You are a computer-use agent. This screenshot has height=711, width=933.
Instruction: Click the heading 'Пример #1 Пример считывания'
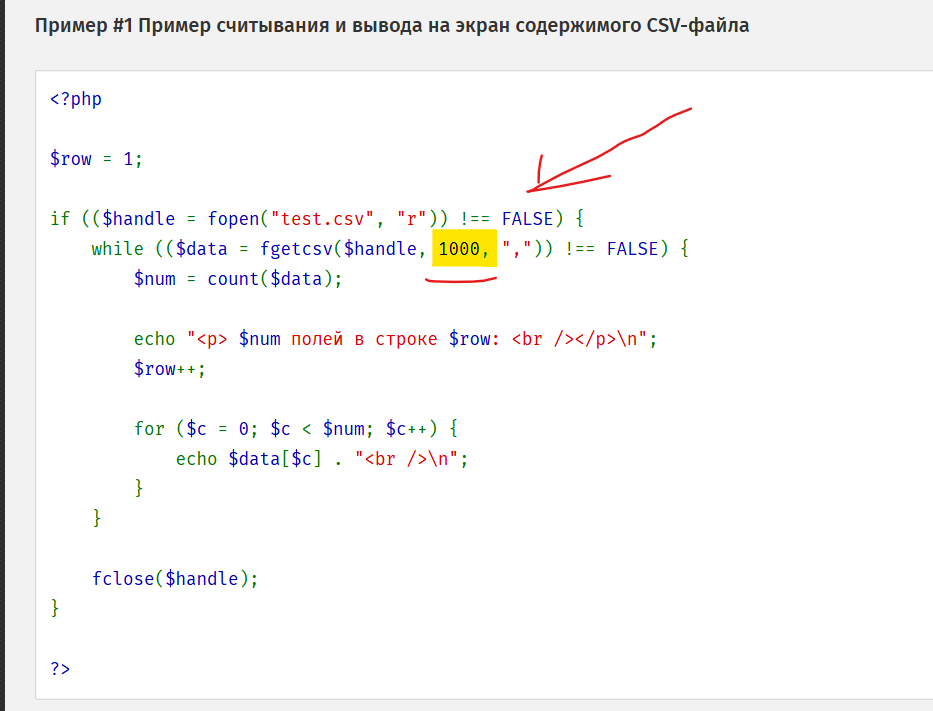pos(392,26)
